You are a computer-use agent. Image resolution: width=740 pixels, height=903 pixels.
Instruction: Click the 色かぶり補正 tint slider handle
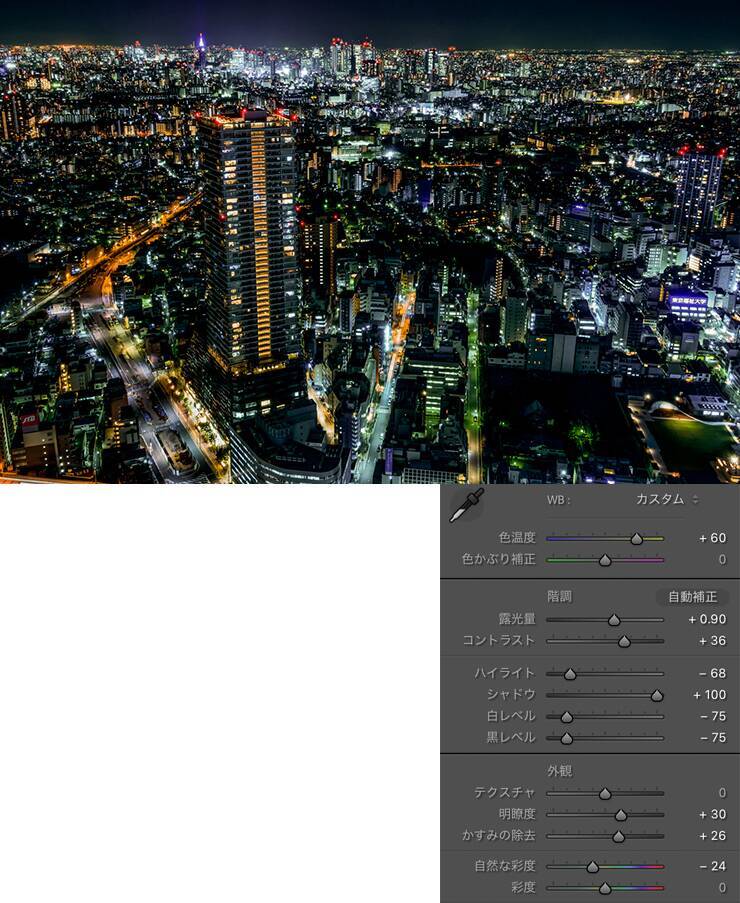[605, 560]
